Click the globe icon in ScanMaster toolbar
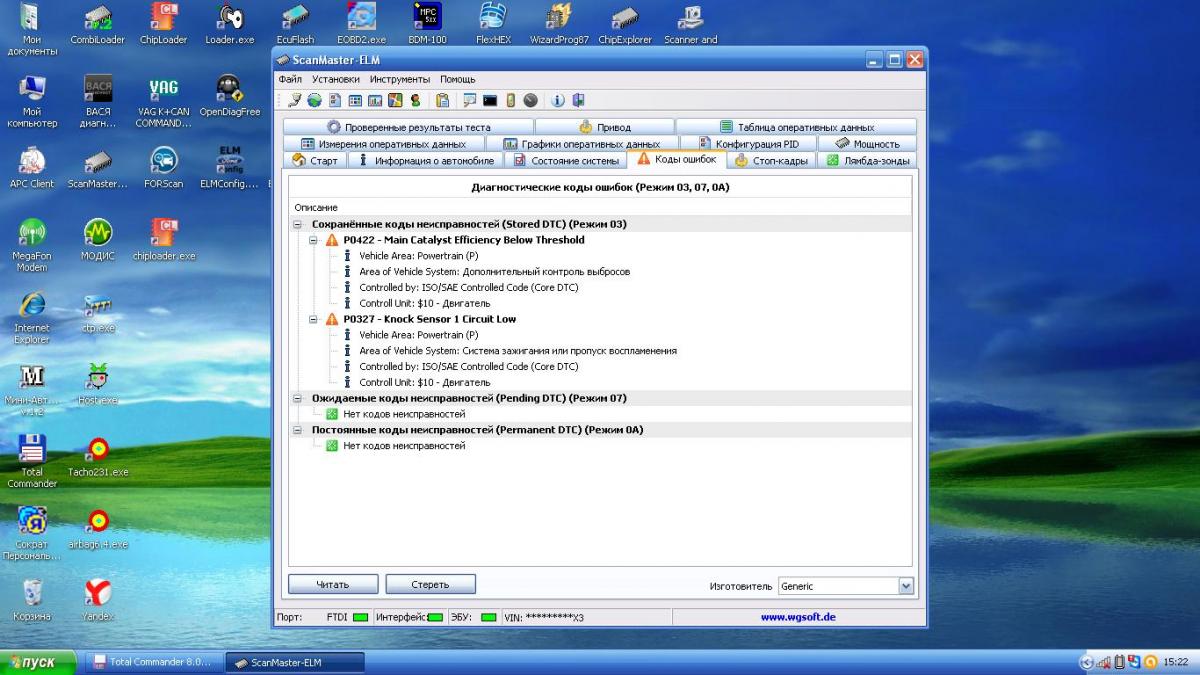The image size is (1200, 675). pyautogui.click(x=314, y=100)
